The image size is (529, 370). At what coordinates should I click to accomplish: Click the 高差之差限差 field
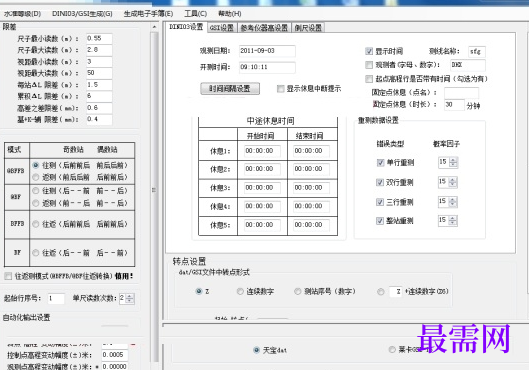[99, 108]
